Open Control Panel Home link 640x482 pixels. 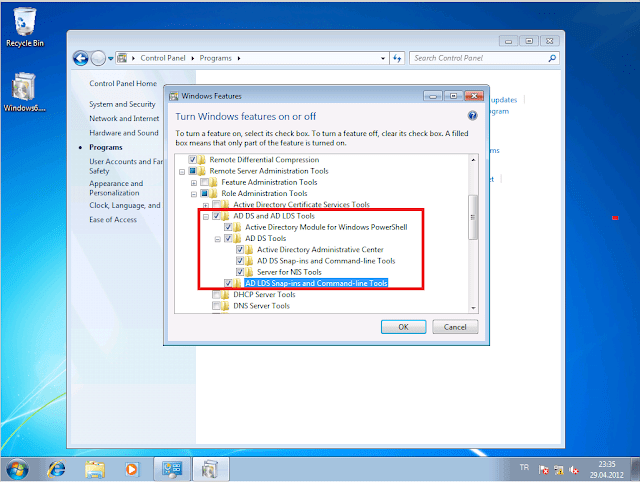(122, 84)
